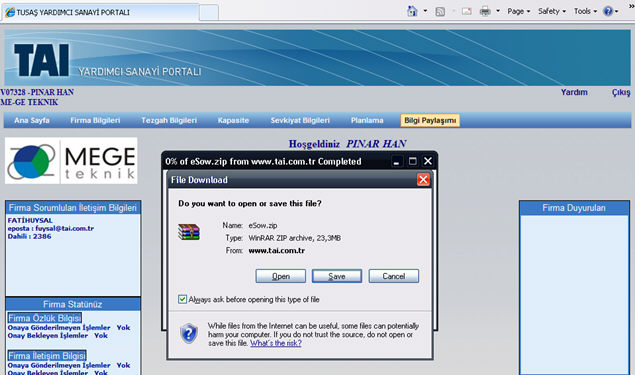Select the TUSAŞ YARDIMCI SANAYİ PORTALI tab

pyautogui.click(x=100, y=13)
